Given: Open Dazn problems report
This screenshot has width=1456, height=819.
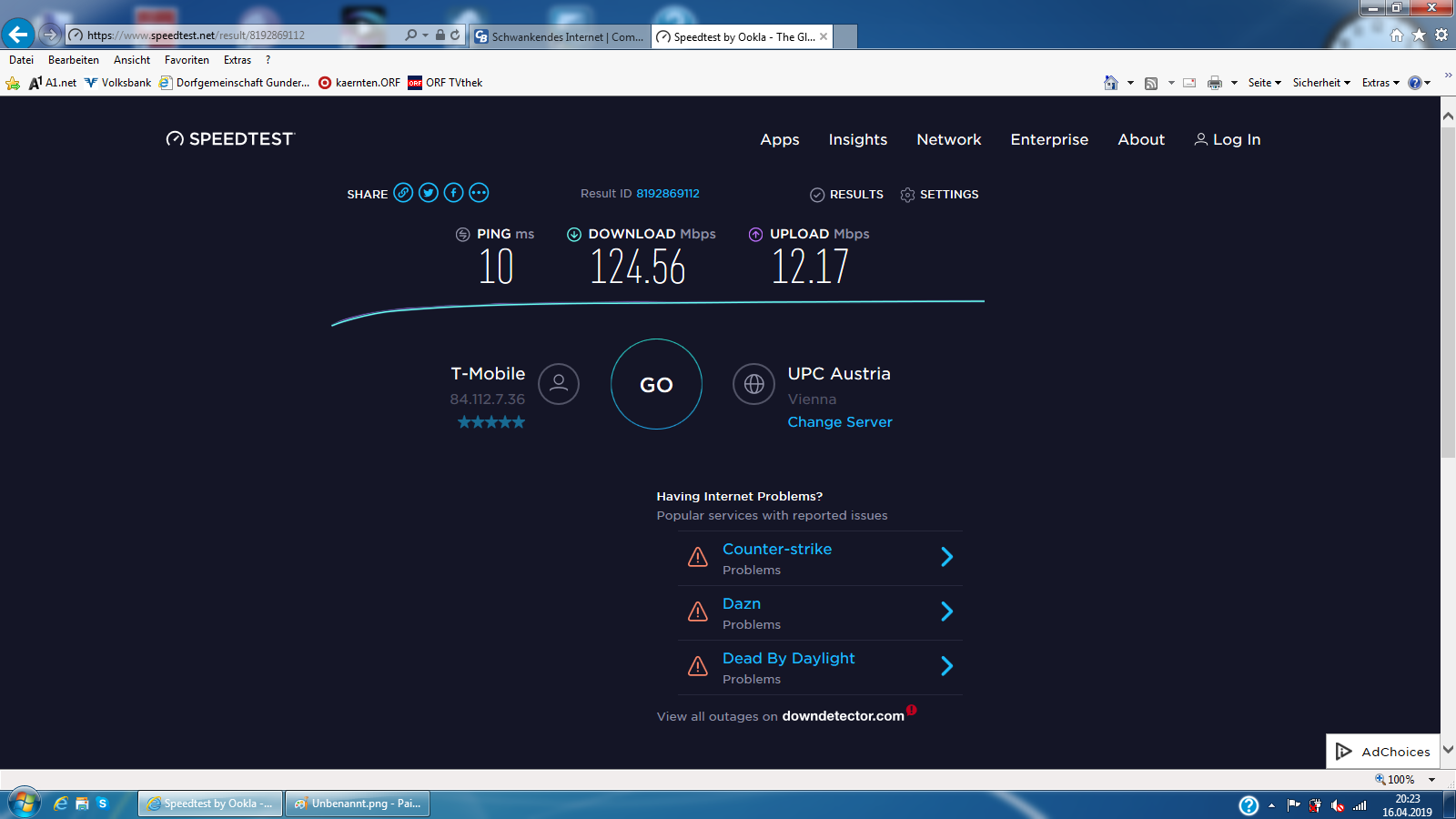Looking at the screenshot, I should point(742,603).
